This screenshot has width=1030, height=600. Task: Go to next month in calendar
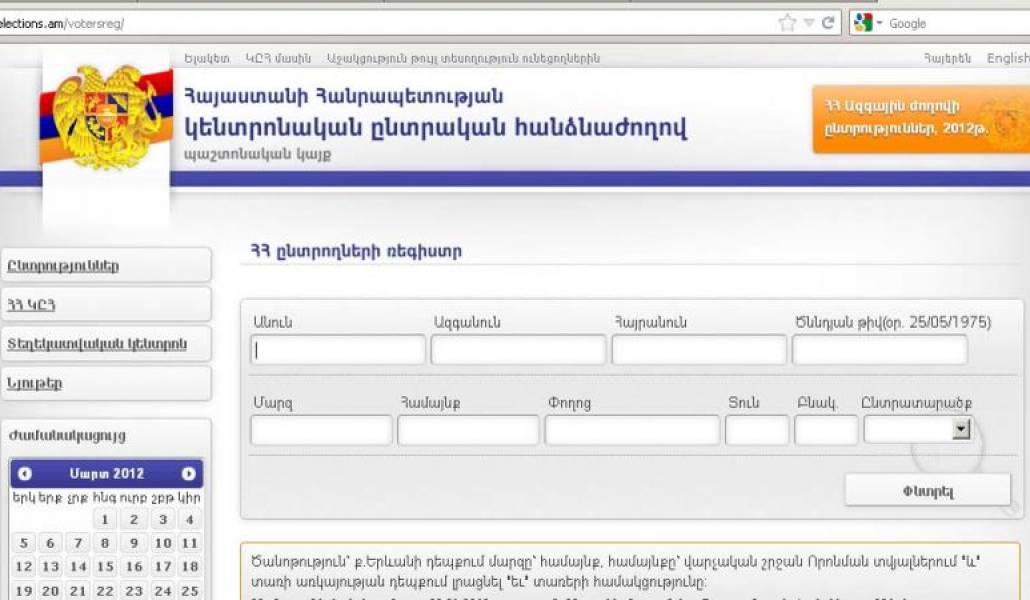click(x=188, y=474)
